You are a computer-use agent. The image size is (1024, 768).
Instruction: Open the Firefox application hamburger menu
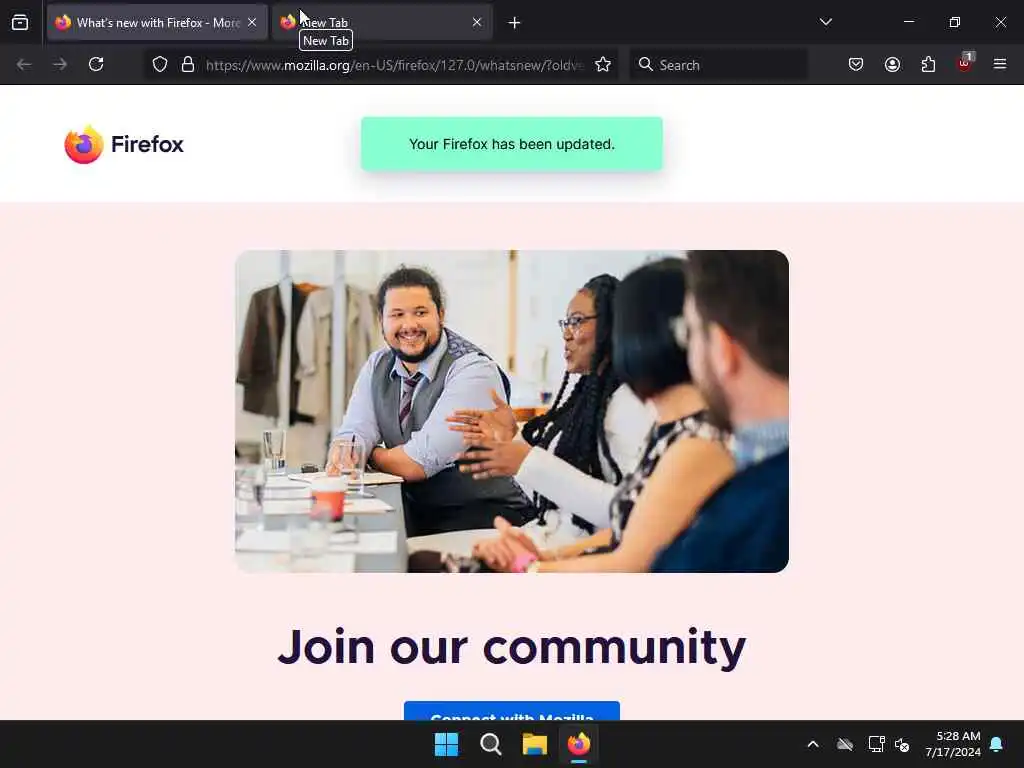tap(999, 65)
